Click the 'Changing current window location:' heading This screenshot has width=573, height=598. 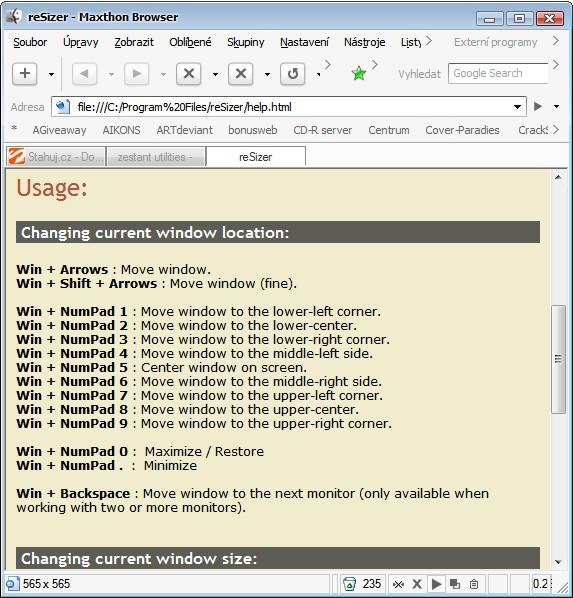coord(155,232)
